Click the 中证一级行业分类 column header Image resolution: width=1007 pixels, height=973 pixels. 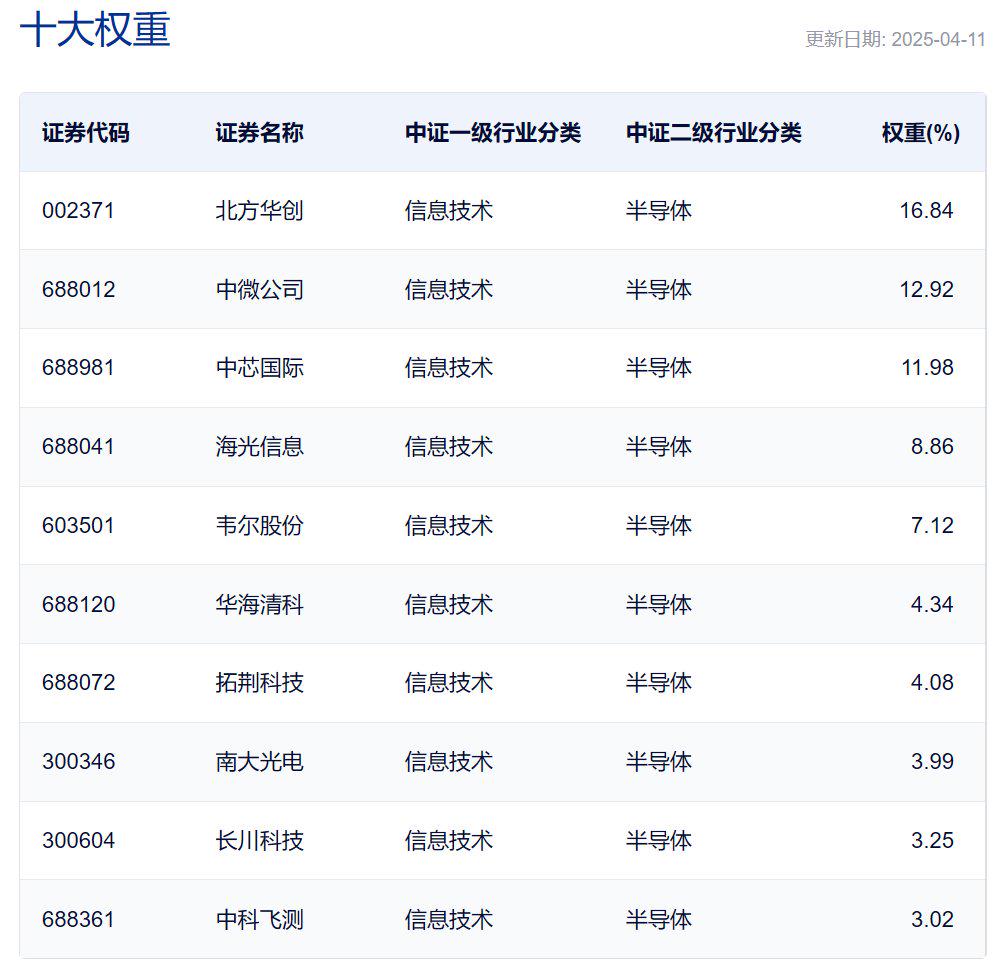(x=493, y=133)
